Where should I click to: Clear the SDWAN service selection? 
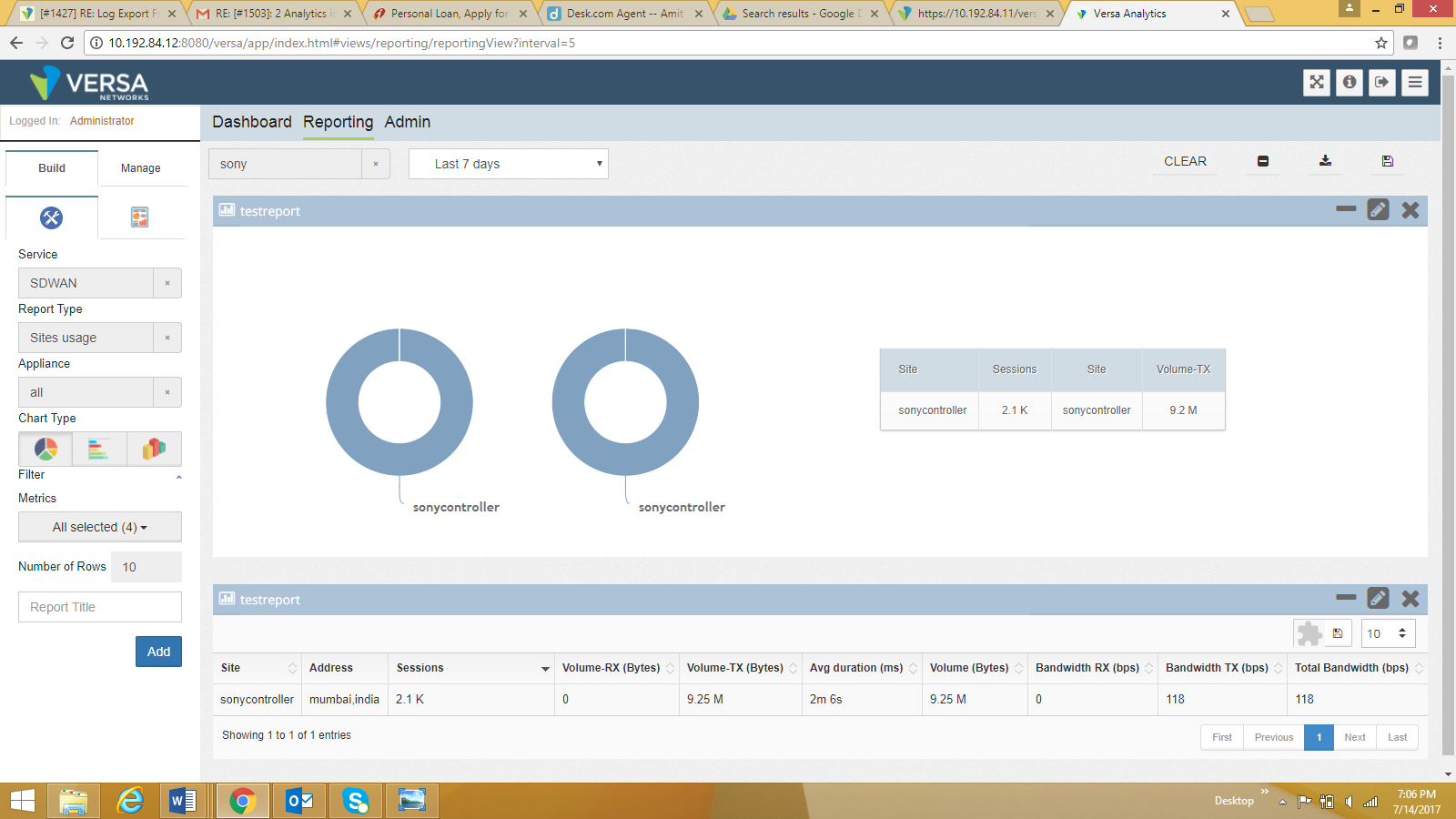[167, 283]
